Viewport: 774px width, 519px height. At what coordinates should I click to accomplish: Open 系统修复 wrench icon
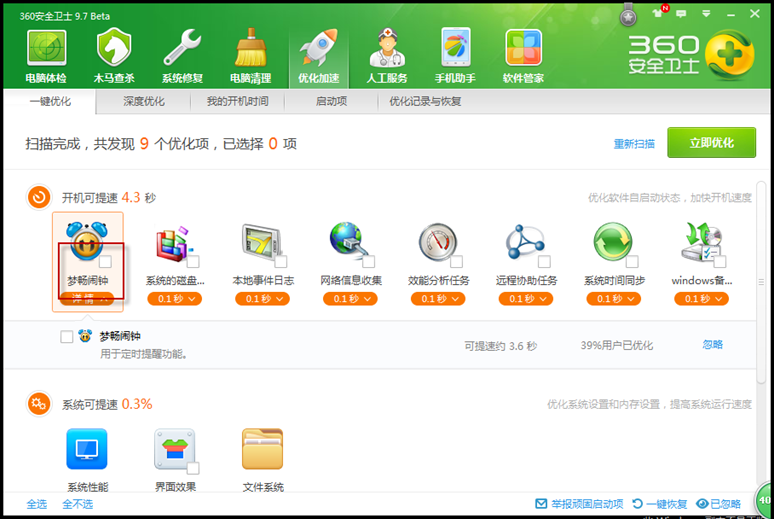coord(182,47)
